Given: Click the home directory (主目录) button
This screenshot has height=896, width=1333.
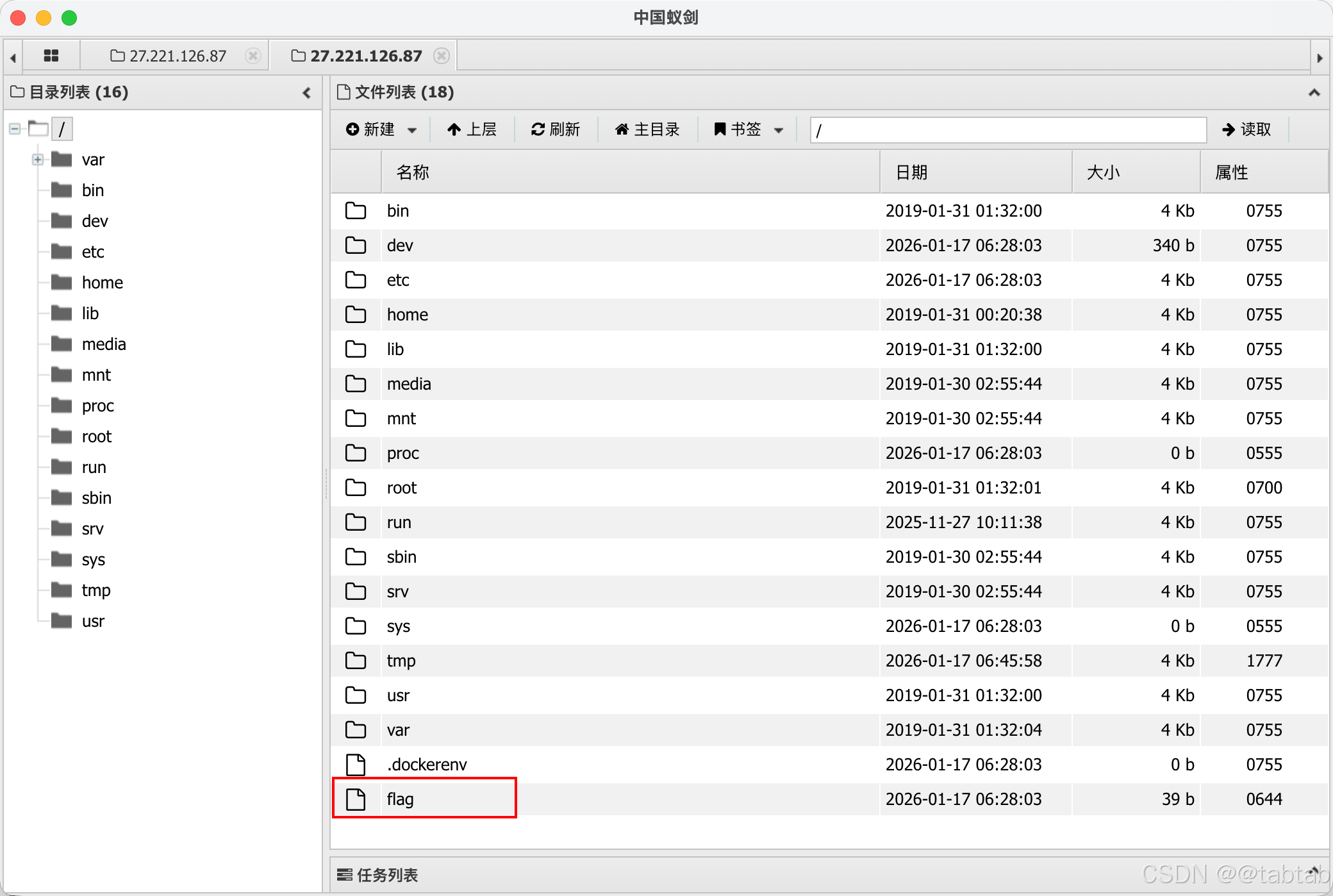Looking at the screenshot, I should (x=647, y=129).
